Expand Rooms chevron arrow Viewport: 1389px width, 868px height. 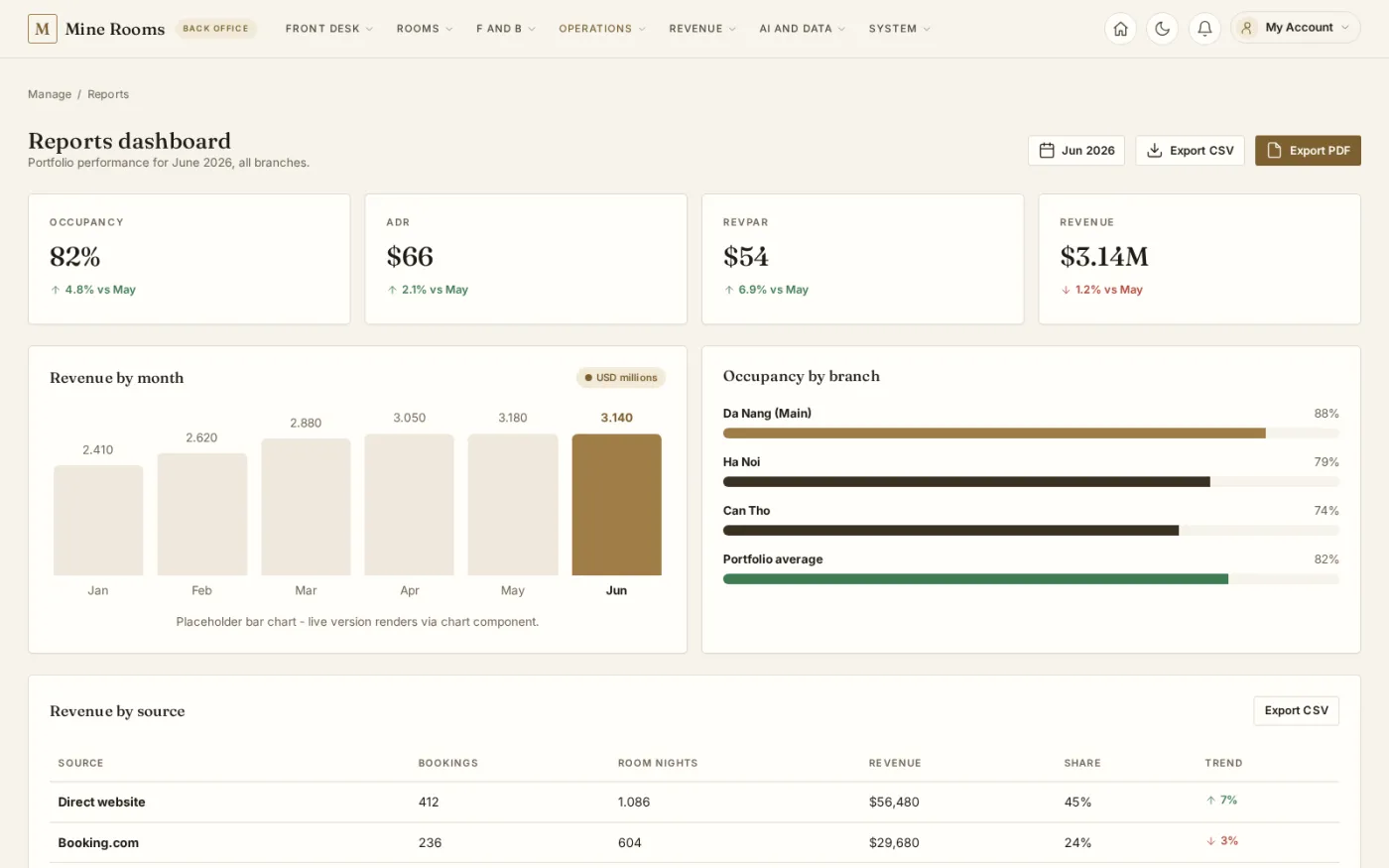click(448, 29)
